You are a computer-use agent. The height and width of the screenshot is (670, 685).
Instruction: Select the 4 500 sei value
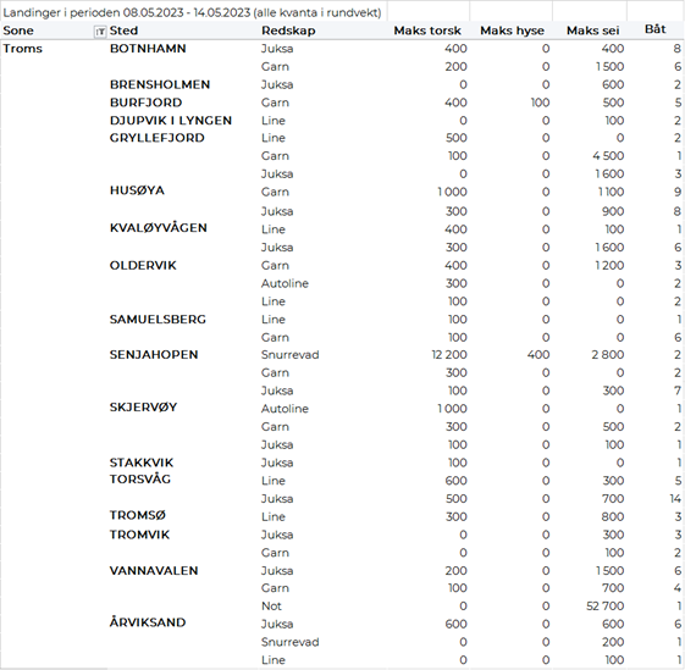pyautogui.click(x=608, y=156)
